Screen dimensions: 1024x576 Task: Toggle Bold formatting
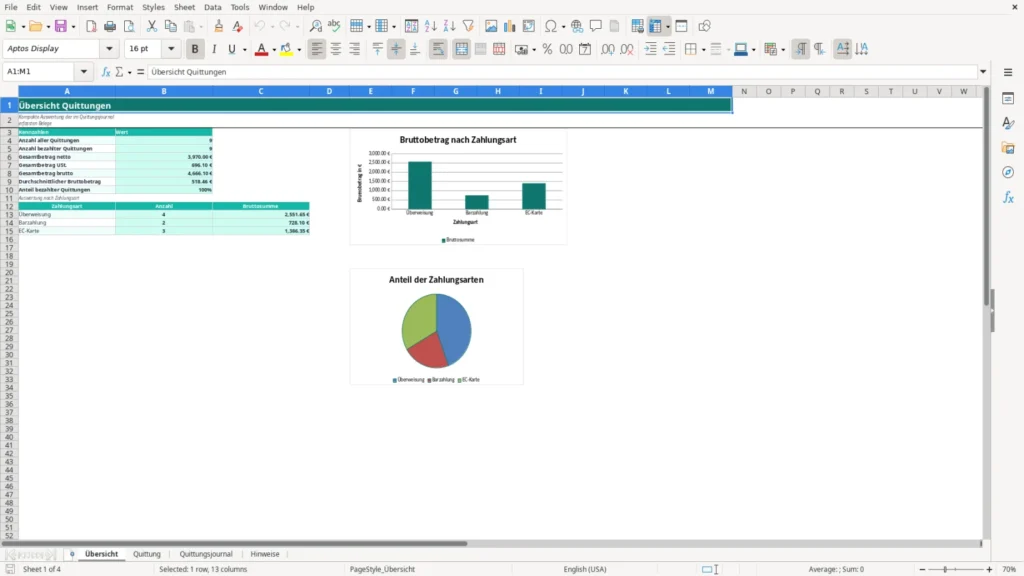point(195,49)
